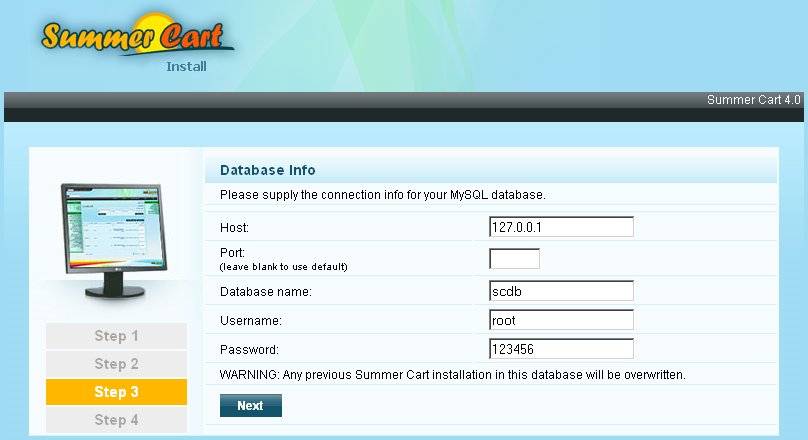Screen dimensions: 808x440
Task: Select the highlighted Step 3 item
Action: coord(116,392)
